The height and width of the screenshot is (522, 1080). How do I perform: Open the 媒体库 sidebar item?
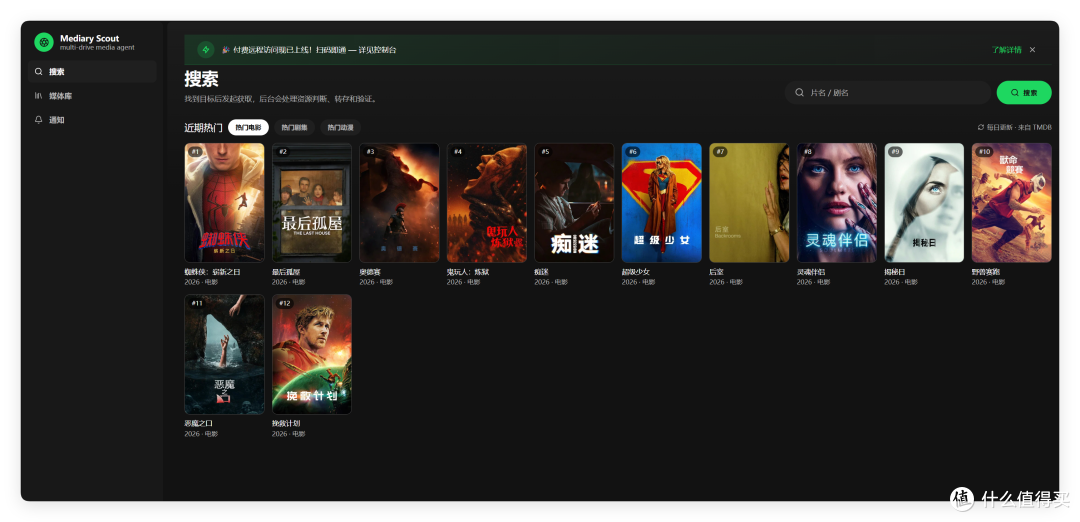pyautogui.click(x=92, y=96)
